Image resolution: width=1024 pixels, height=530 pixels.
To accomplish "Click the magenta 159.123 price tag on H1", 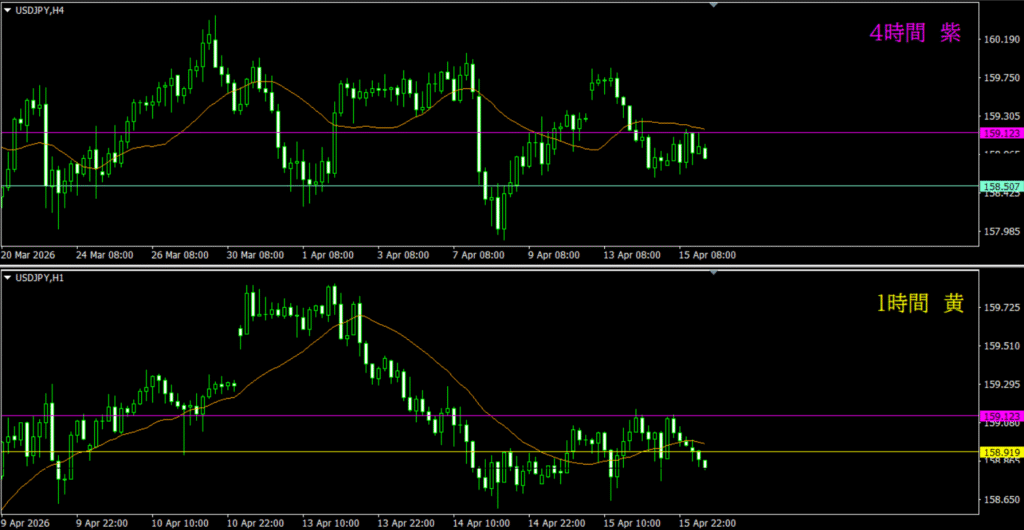I will pyautogui.click(x=1001, y=416).
